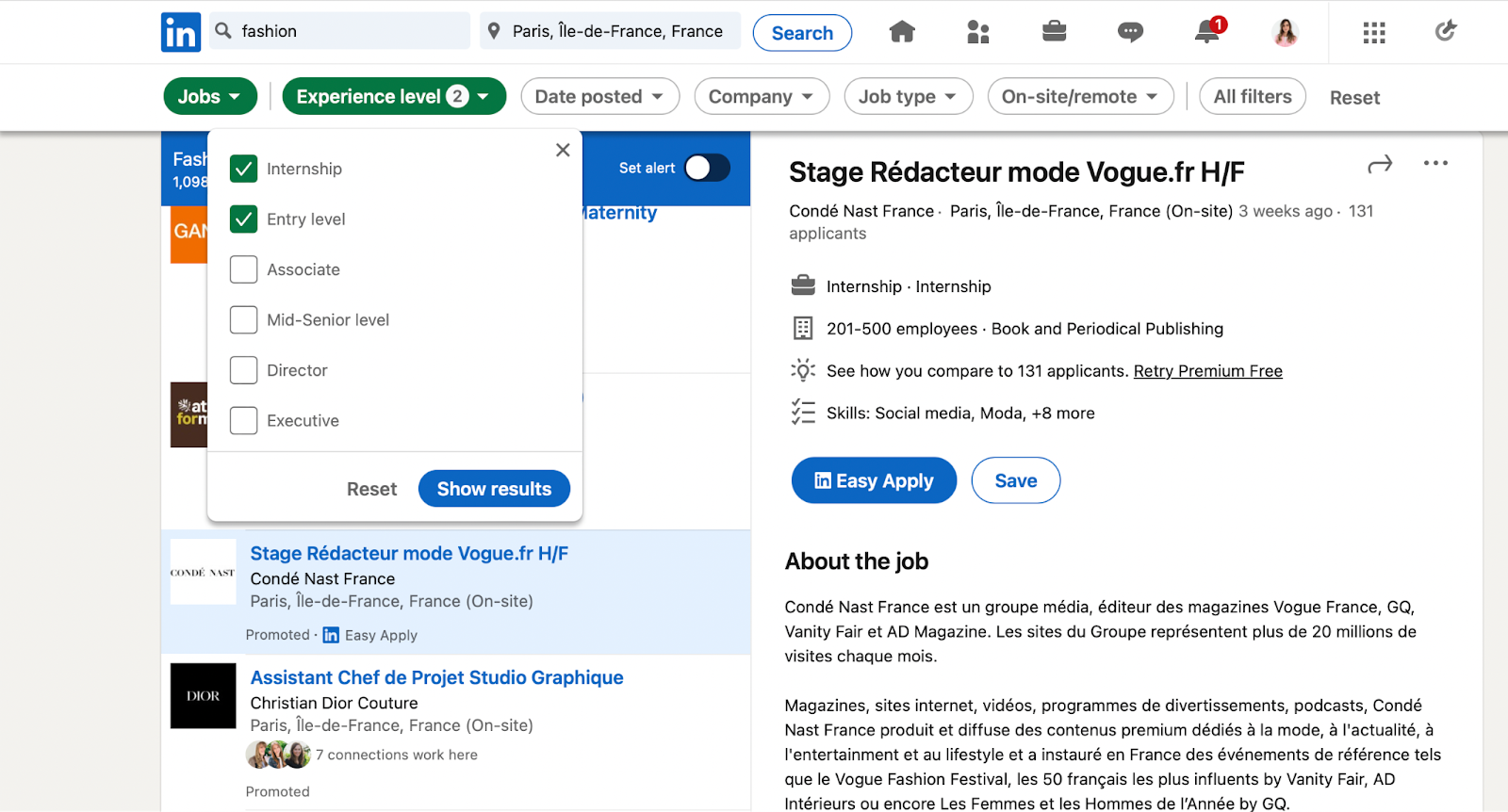Click Easy Apply button

tap(874, 480)
